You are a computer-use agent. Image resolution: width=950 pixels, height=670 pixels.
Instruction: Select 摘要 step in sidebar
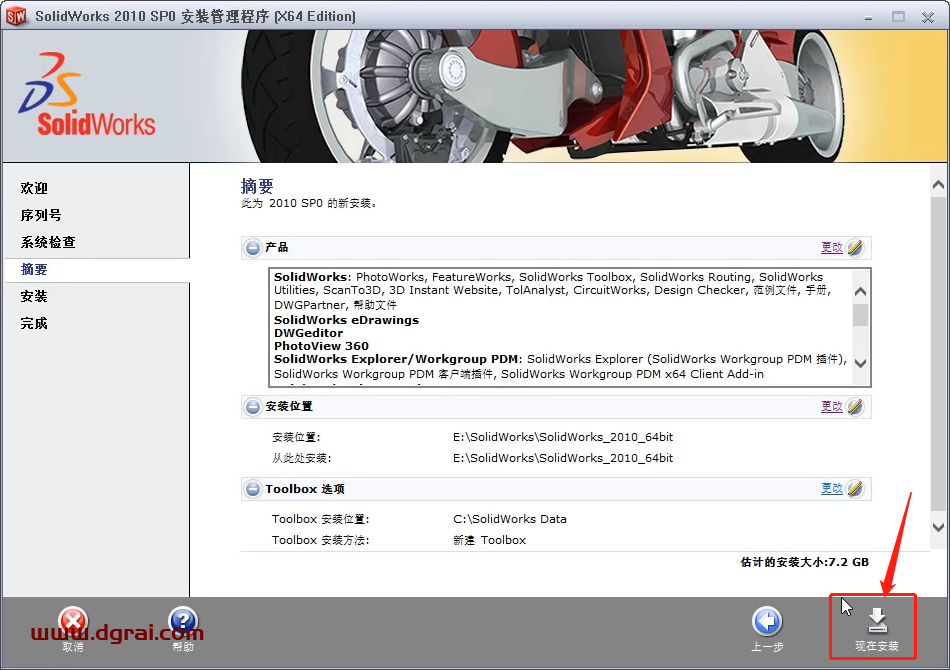[x=34, y=270]
